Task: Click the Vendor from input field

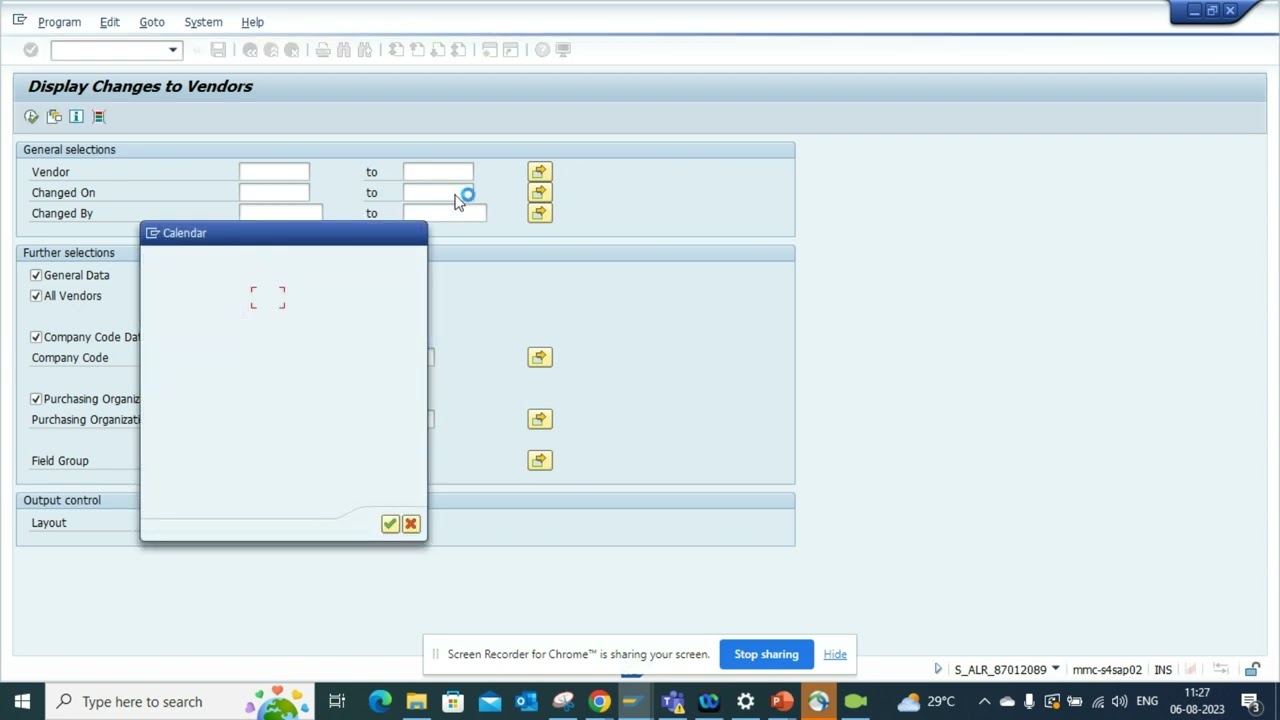Action: (274, 172)
